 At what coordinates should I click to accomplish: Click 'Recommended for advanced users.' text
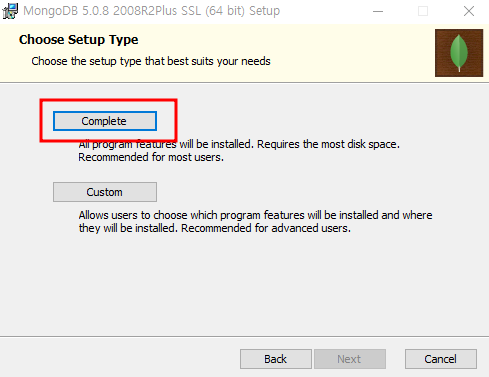click(x=266, y=228)
